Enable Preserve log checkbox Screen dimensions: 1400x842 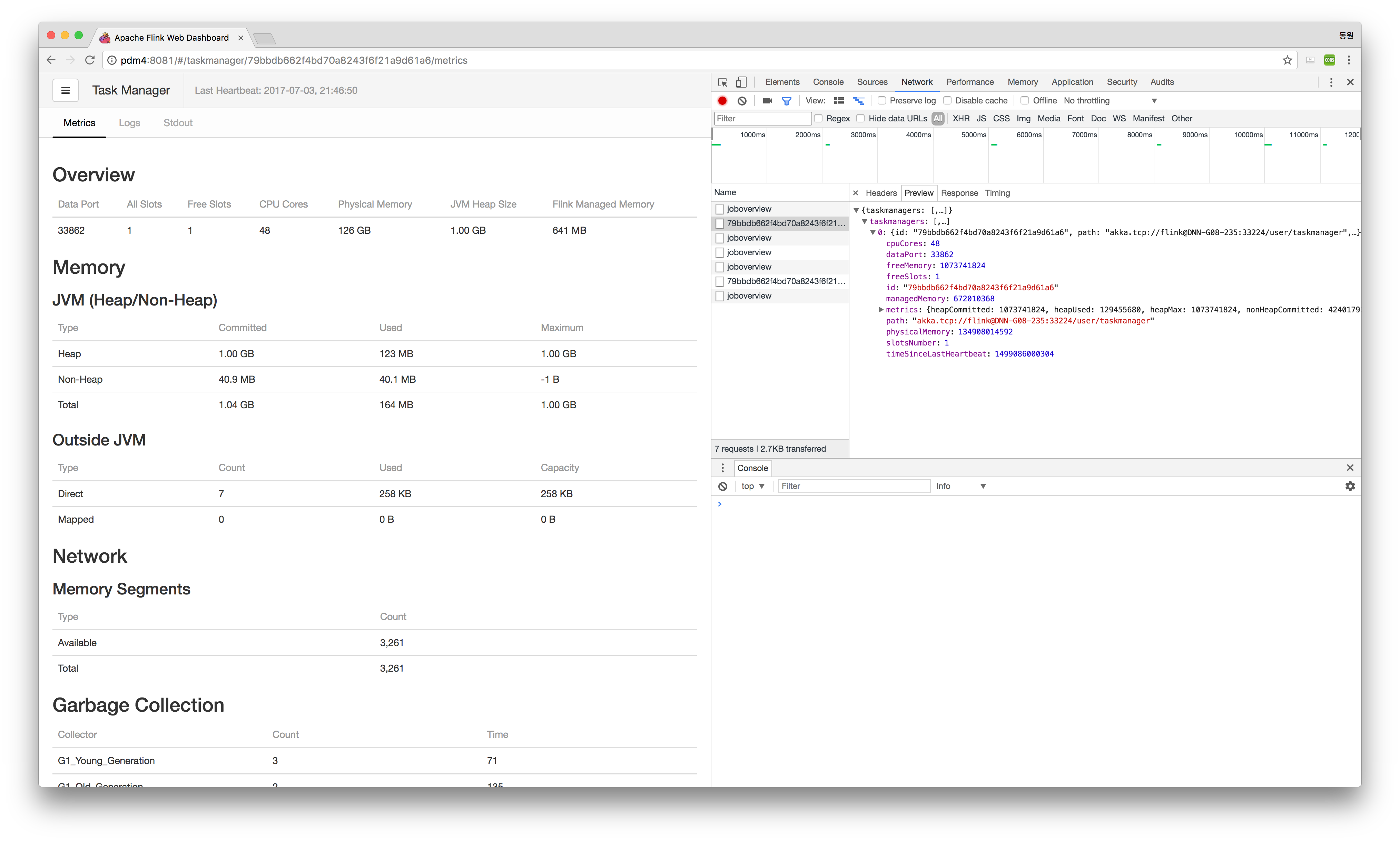(x=882, y=100)
